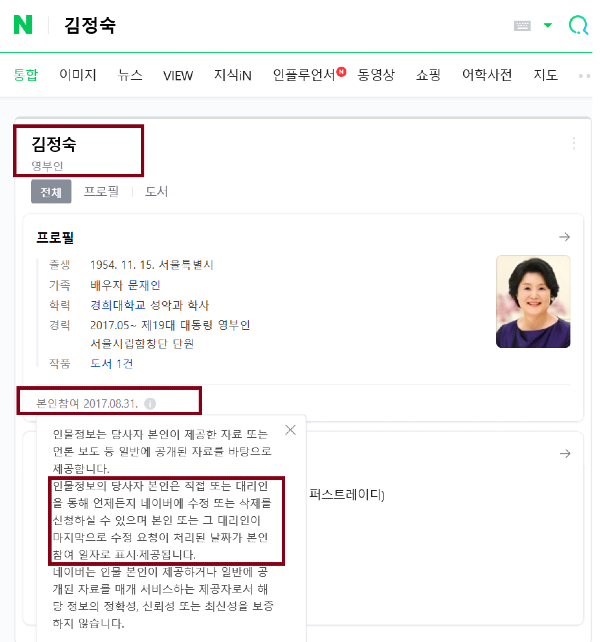Image resolution: width=600 pixels, height=642 pixels.
Task: Switch to the 이미지 tab
Action: pyautogui.click(x=78, y=75)
